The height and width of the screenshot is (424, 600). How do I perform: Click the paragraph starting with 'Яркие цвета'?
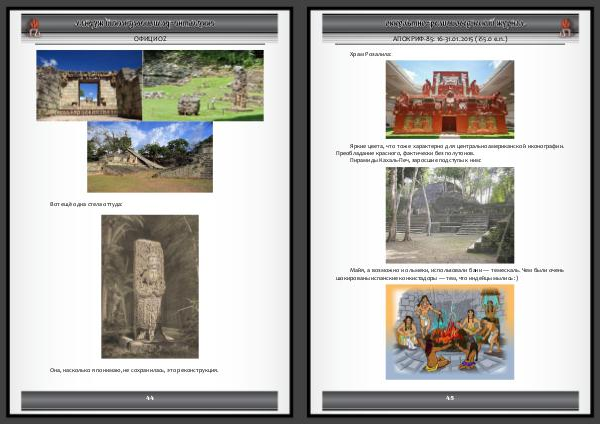[x=449, y=149]
